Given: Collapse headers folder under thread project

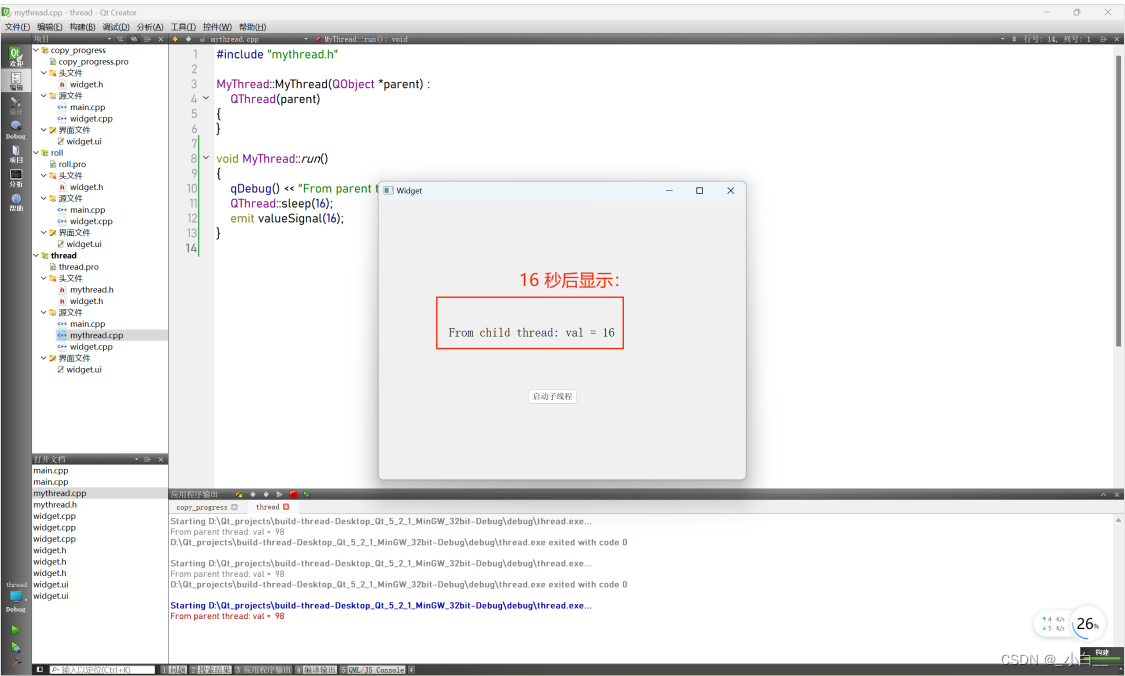Looking at the screenshot, I should (x=44, y=278).
